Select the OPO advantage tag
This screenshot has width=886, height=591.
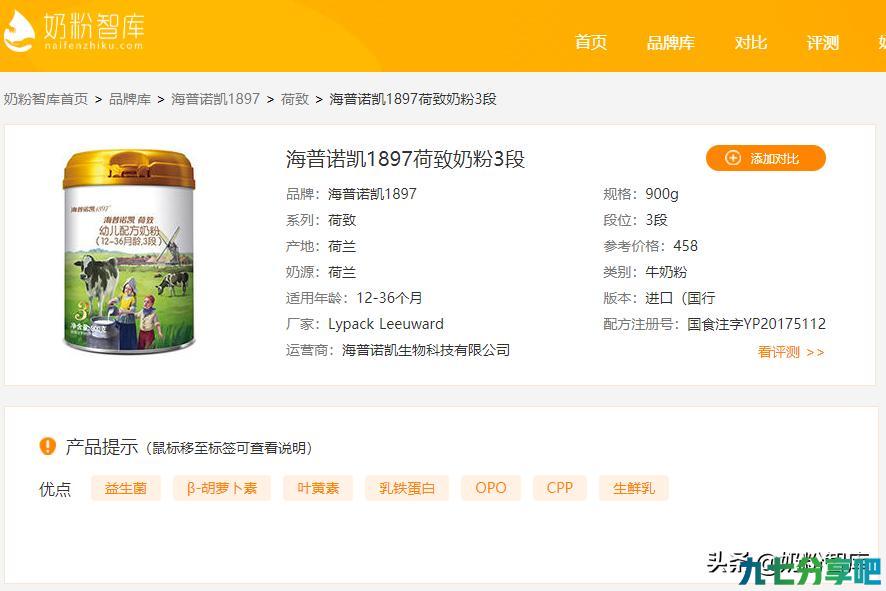(x=491, y=488)
